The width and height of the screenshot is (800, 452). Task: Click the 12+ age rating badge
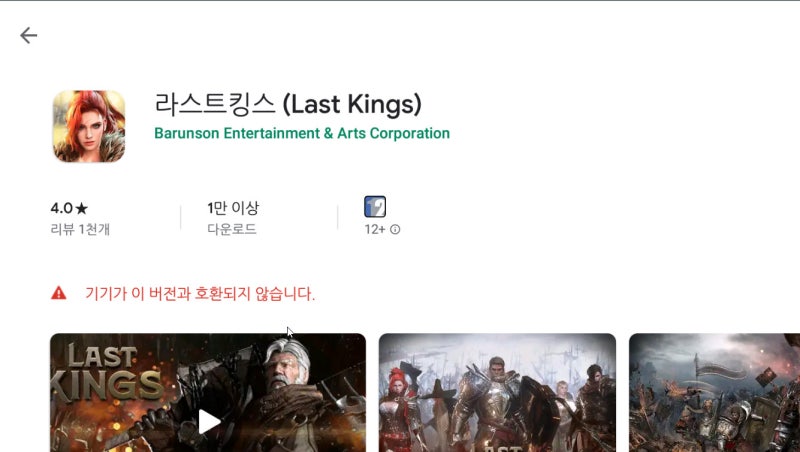click(x=375, y=207)
